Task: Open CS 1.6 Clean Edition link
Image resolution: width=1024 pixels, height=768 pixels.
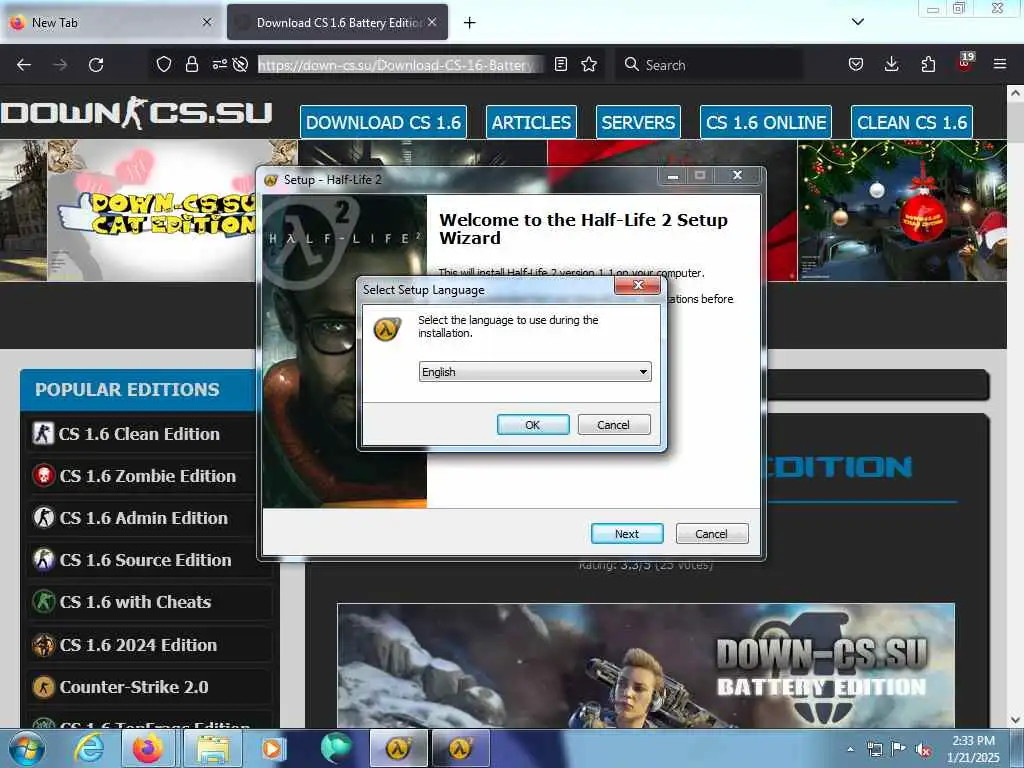Action: (x=138, y=434)
